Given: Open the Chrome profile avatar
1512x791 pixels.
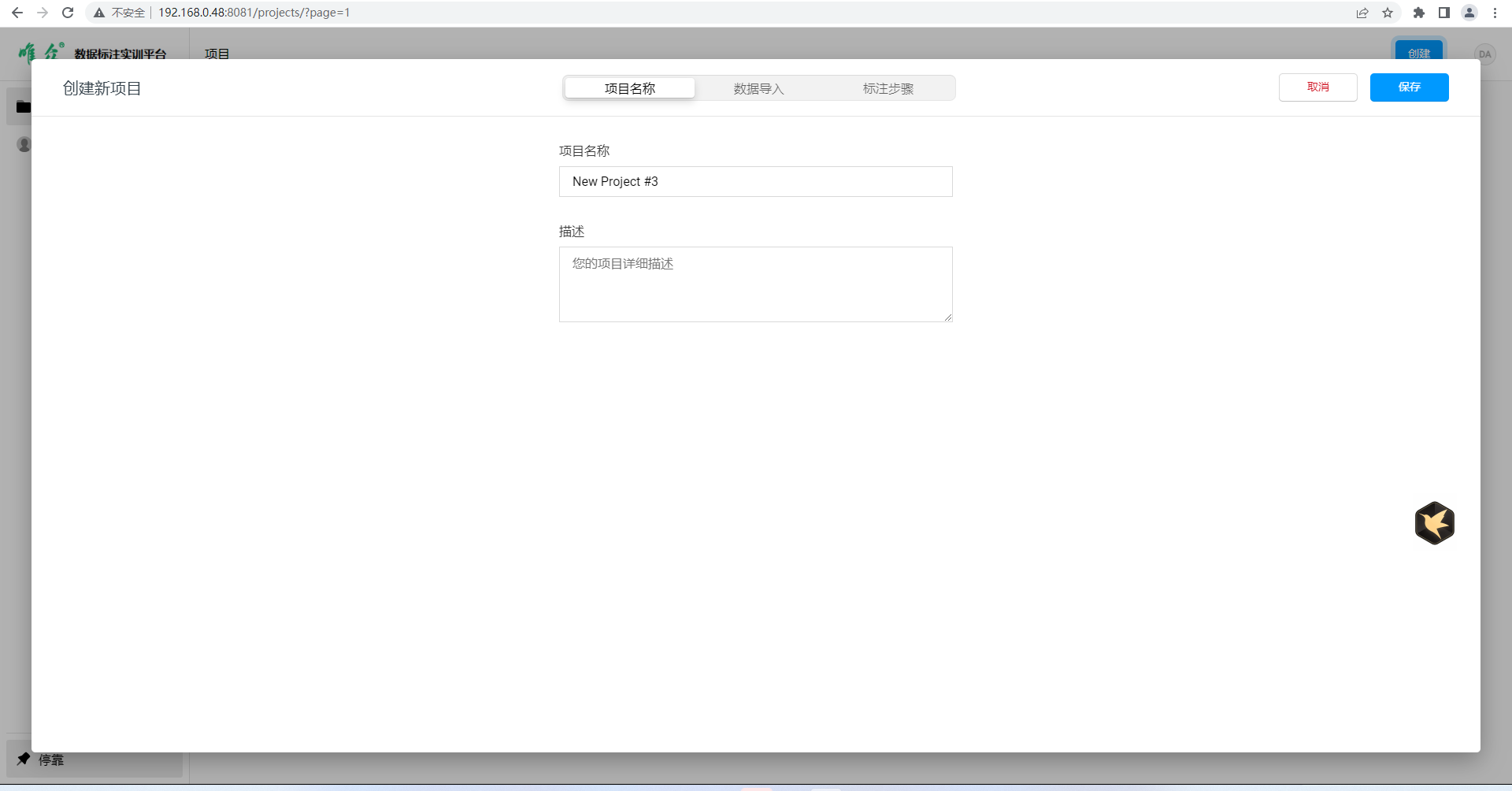Looking at the screenshot, I should click(1469, 13).
